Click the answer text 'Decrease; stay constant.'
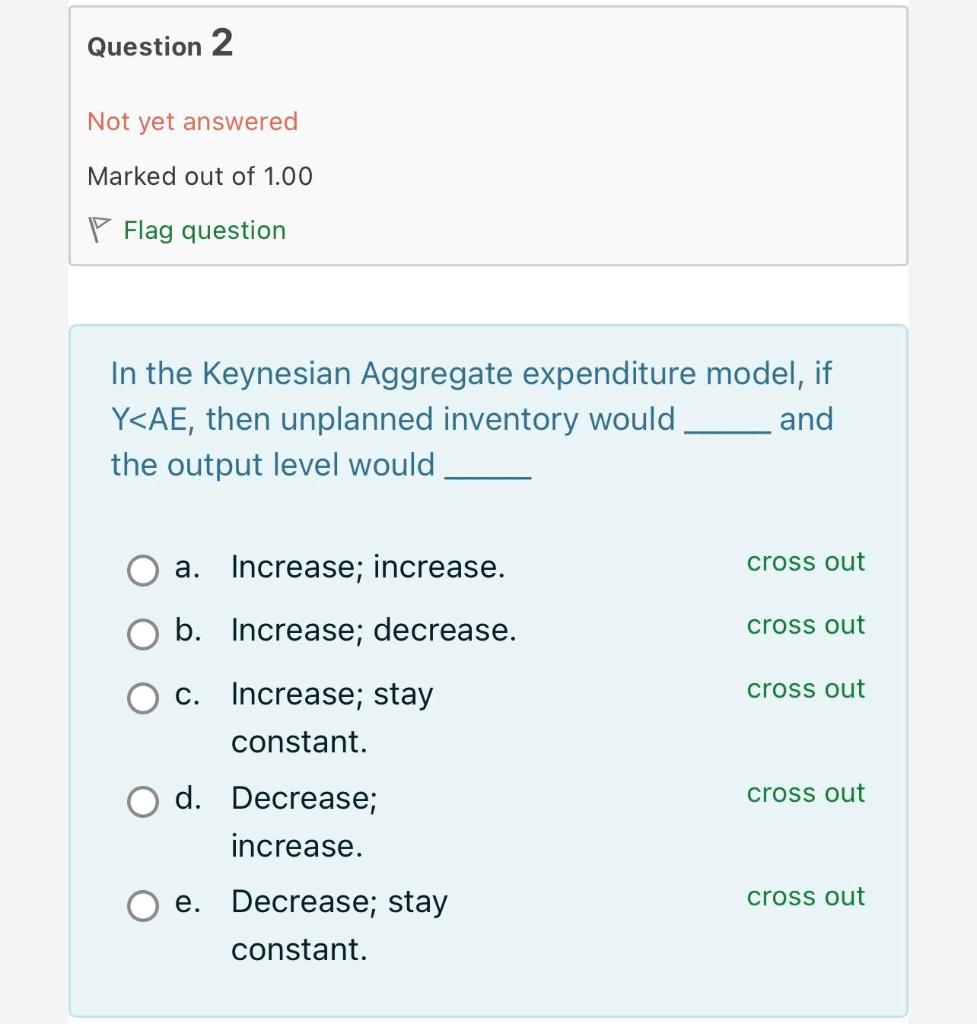Viewport: 977px width, 1024px height. point(340,925)
